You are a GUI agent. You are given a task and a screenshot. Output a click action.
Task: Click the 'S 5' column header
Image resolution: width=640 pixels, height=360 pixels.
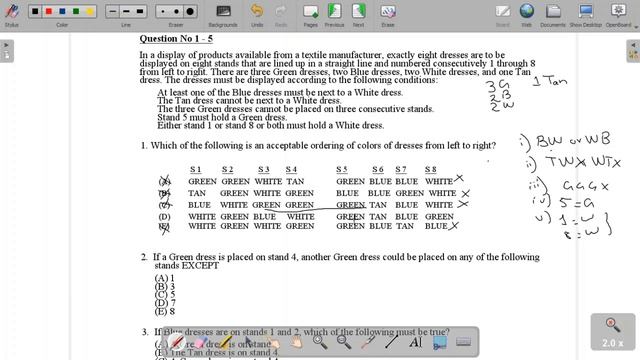pos(342,169)
